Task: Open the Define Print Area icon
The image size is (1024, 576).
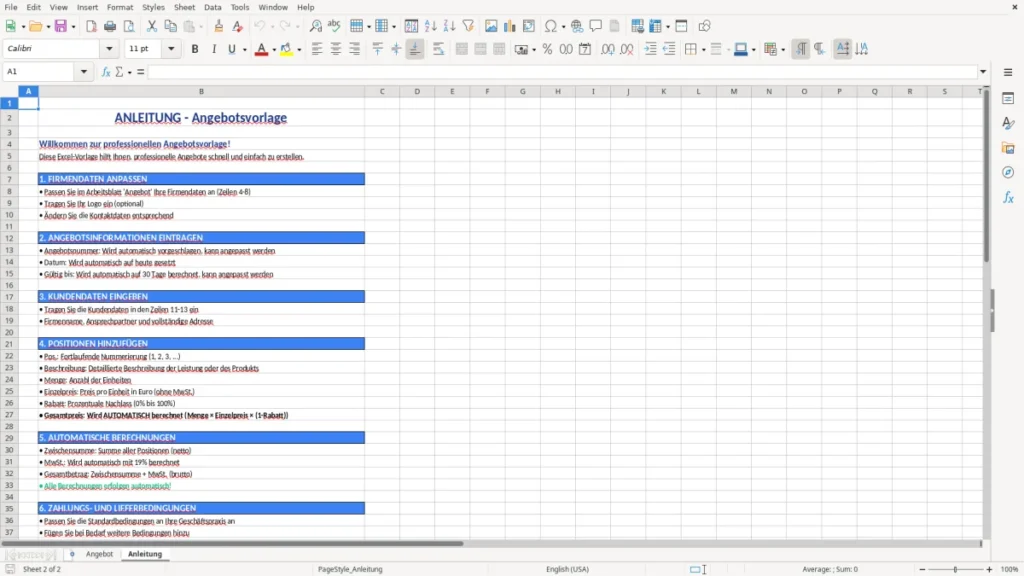Action: 637,26
